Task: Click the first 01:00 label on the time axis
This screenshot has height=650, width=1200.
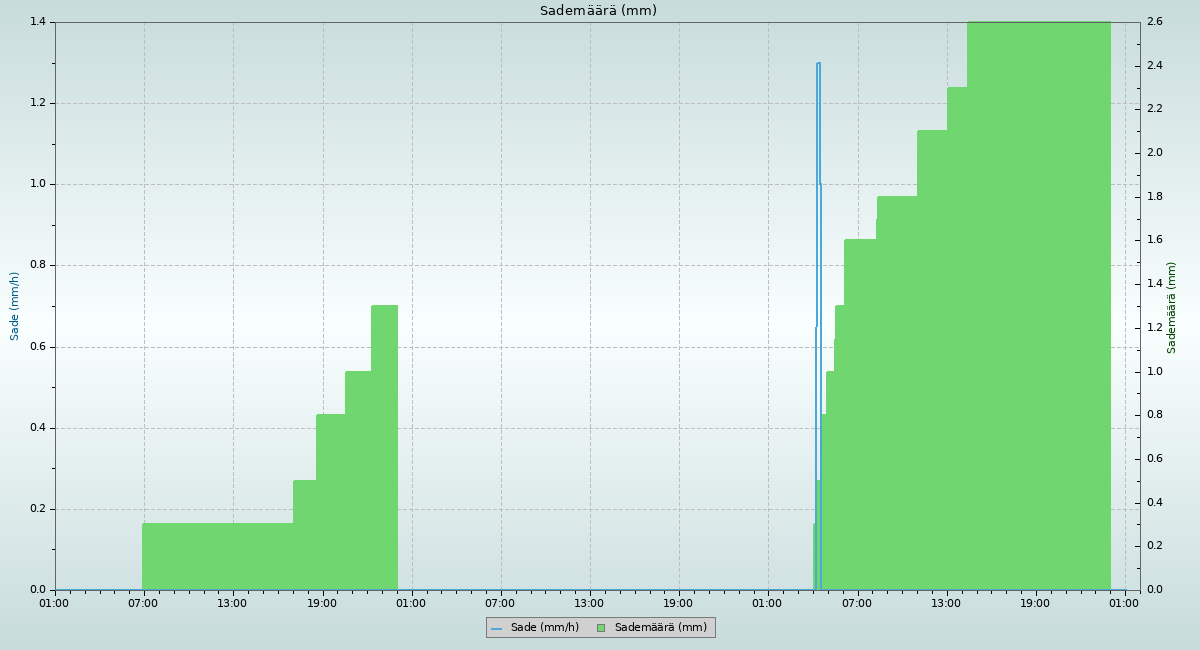Action: pyautogui.click(x=54, y=603)
